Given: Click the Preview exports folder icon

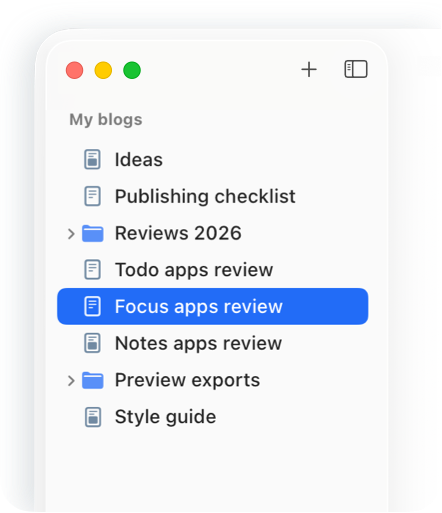Looking at the screenshot, I should (93, 380).
